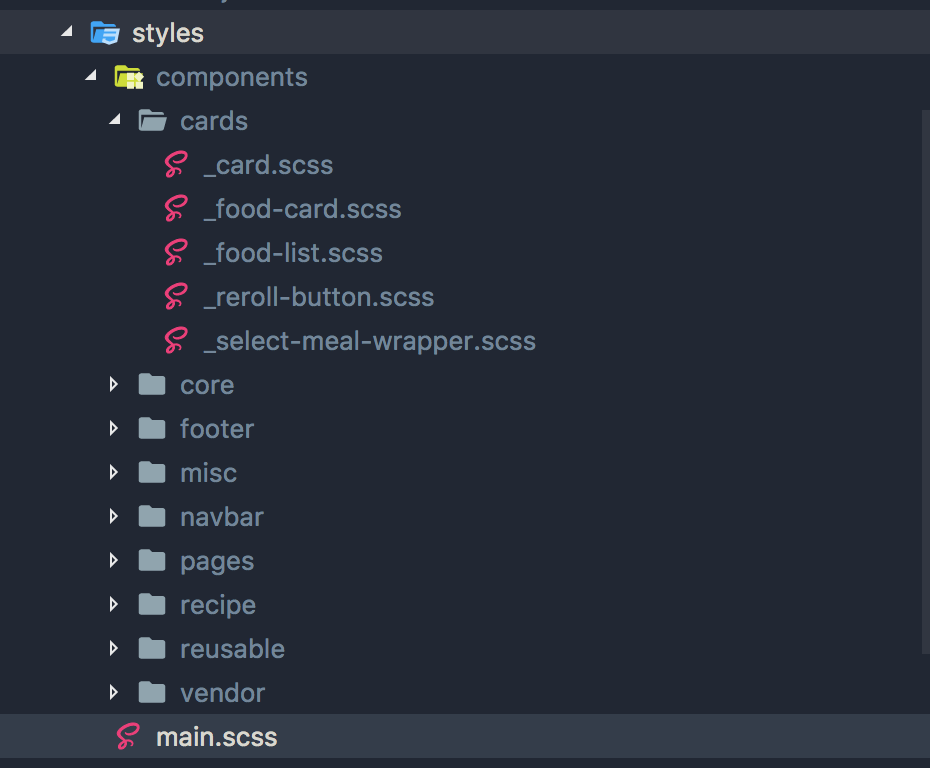Image resolution: width=930 pixels, height=768 pixels.
Task: Click the yellow components folder icon
Action: point(129,77)
